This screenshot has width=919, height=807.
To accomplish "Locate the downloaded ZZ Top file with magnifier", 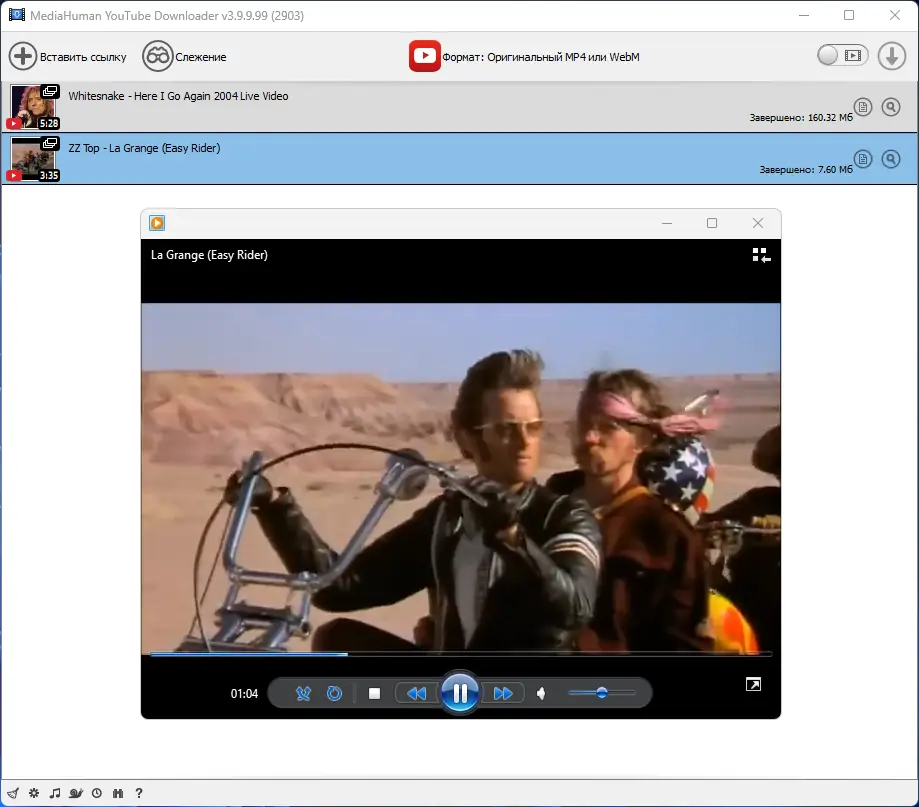I will coord(890,159).
